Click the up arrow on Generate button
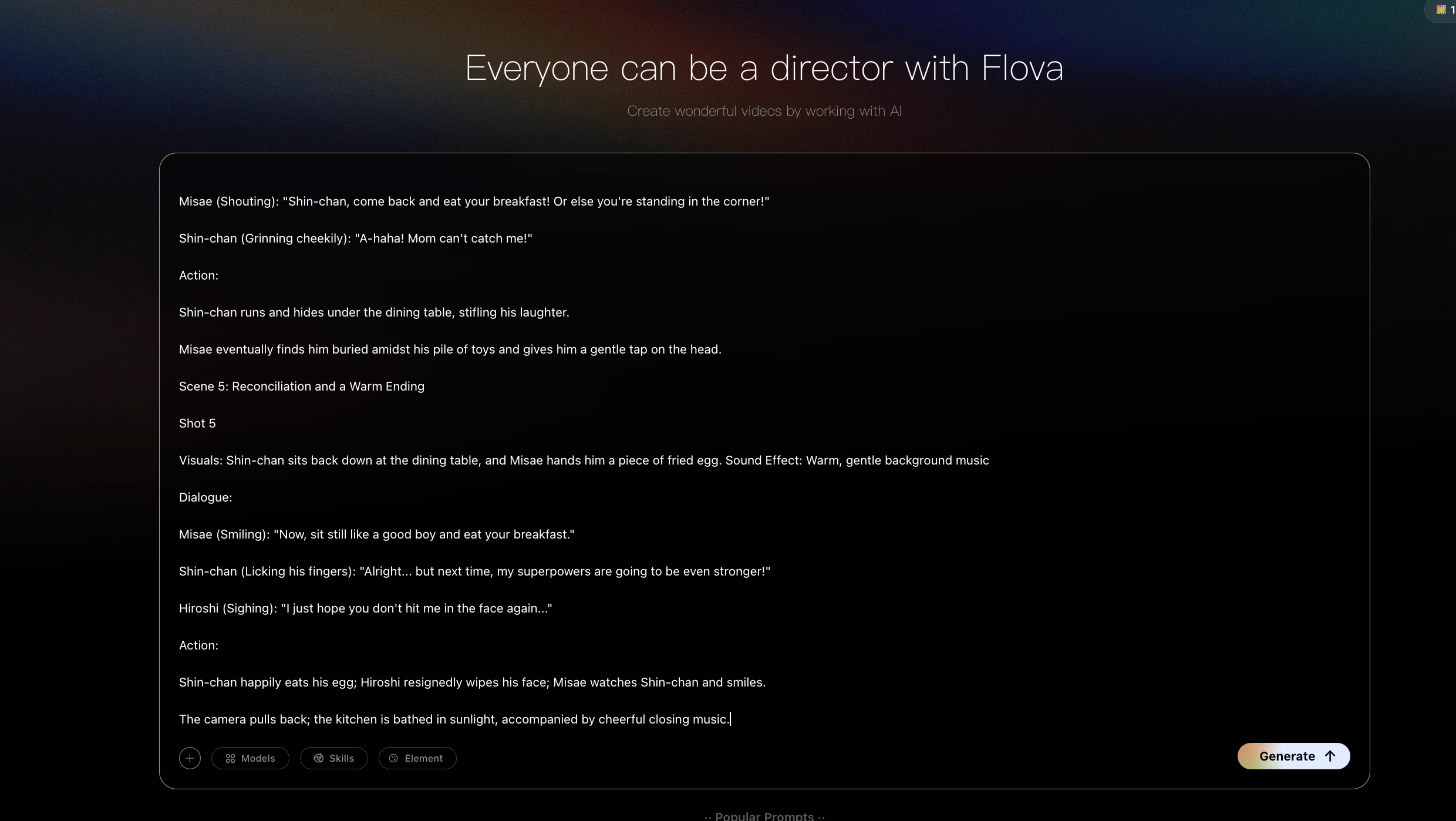1456x821 pixels. tap(1330, 756)
